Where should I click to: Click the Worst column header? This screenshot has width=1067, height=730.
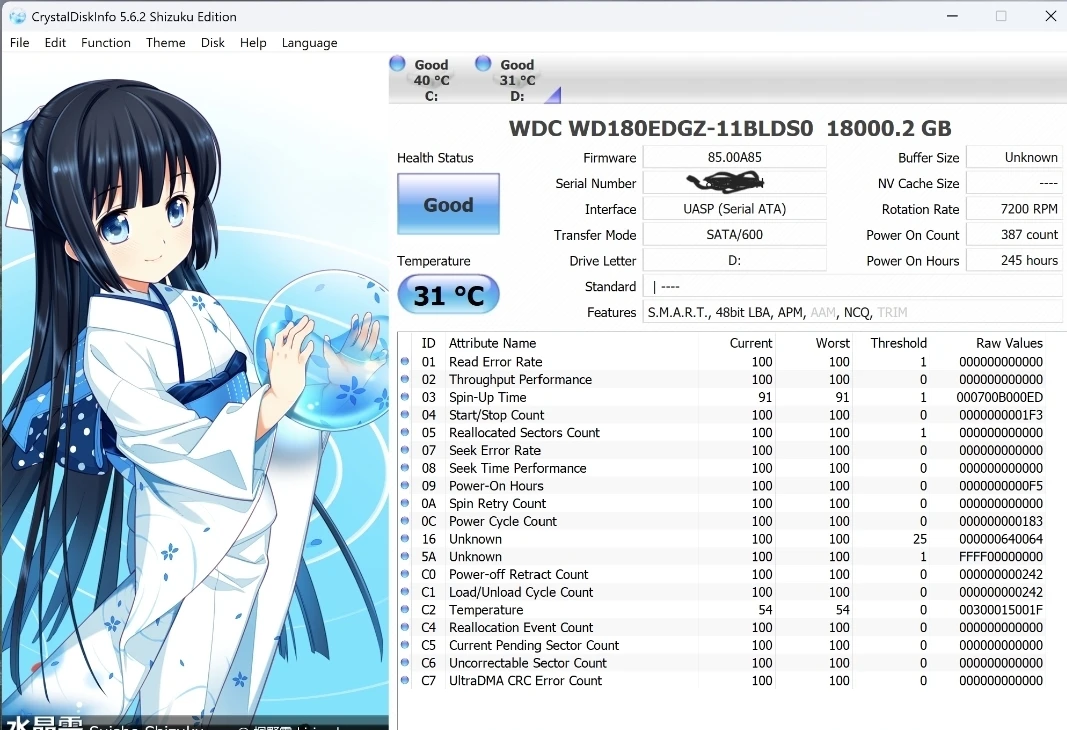[x=833, y=343]
